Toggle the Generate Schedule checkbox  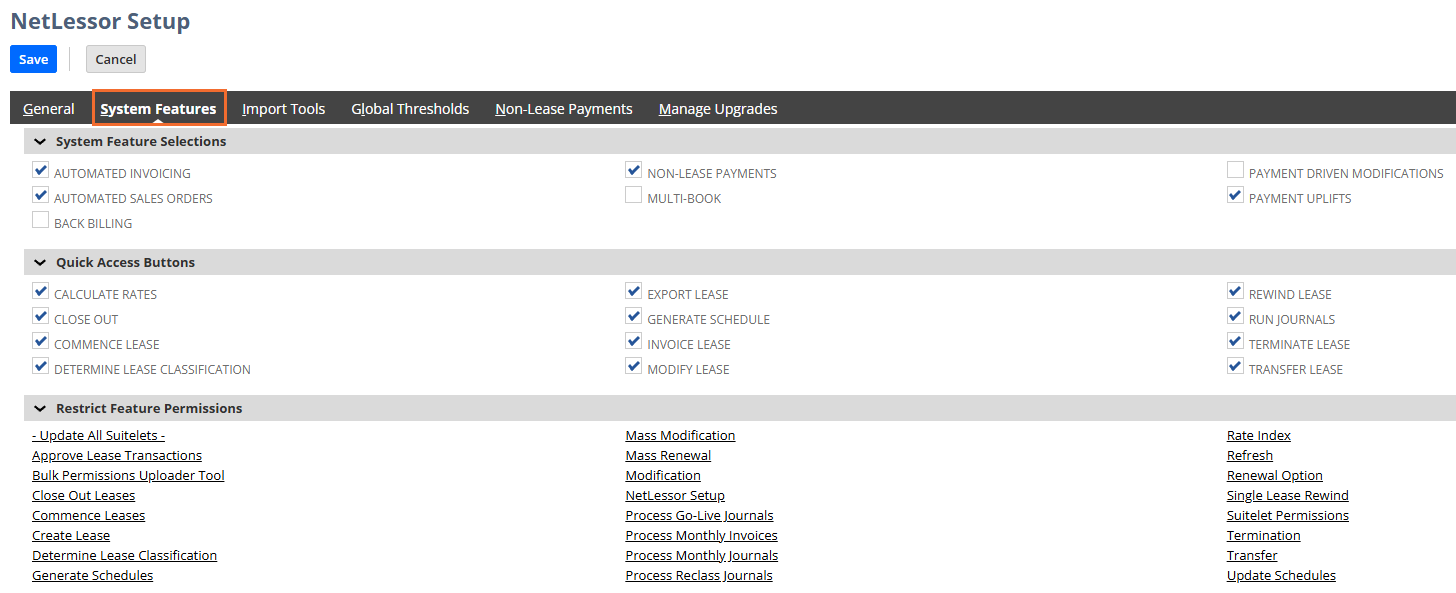point(634,317)
